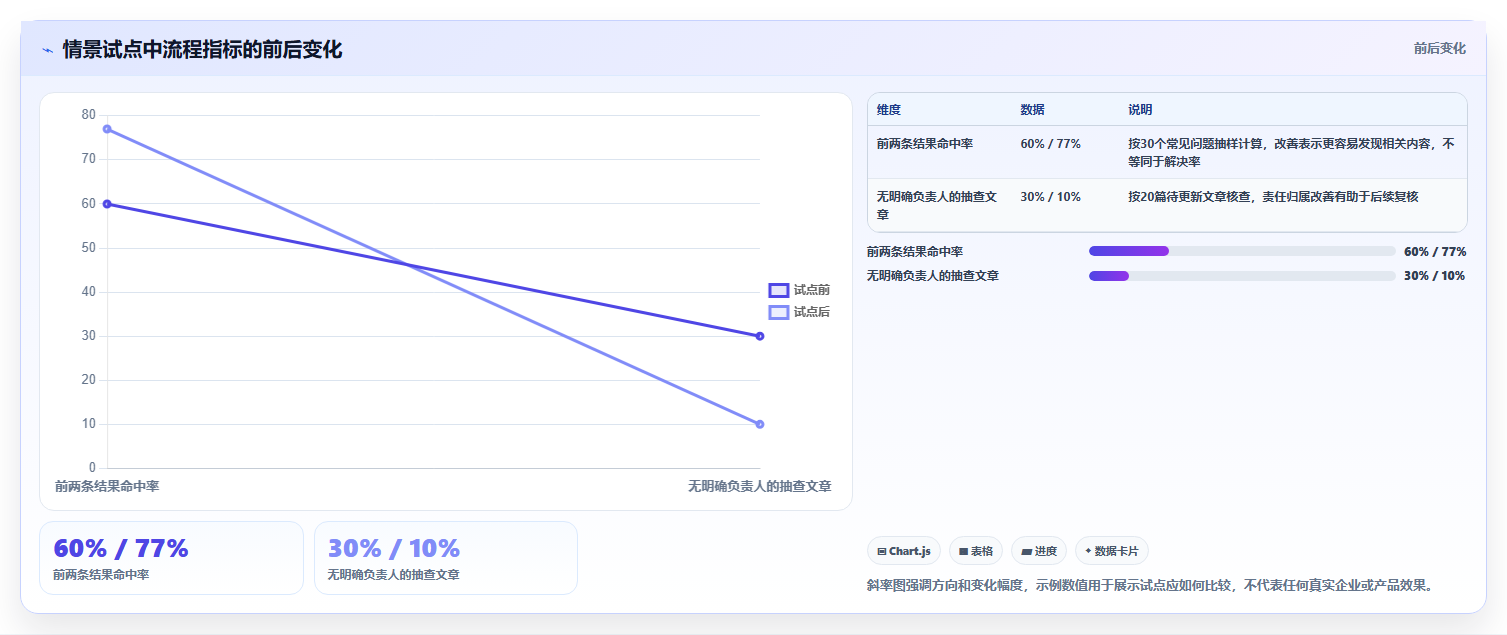Image resolution: width=1507 pixels, height=635 pixels.
Task: Click the 试点后 data point at 10
Action: click(760, 424)
